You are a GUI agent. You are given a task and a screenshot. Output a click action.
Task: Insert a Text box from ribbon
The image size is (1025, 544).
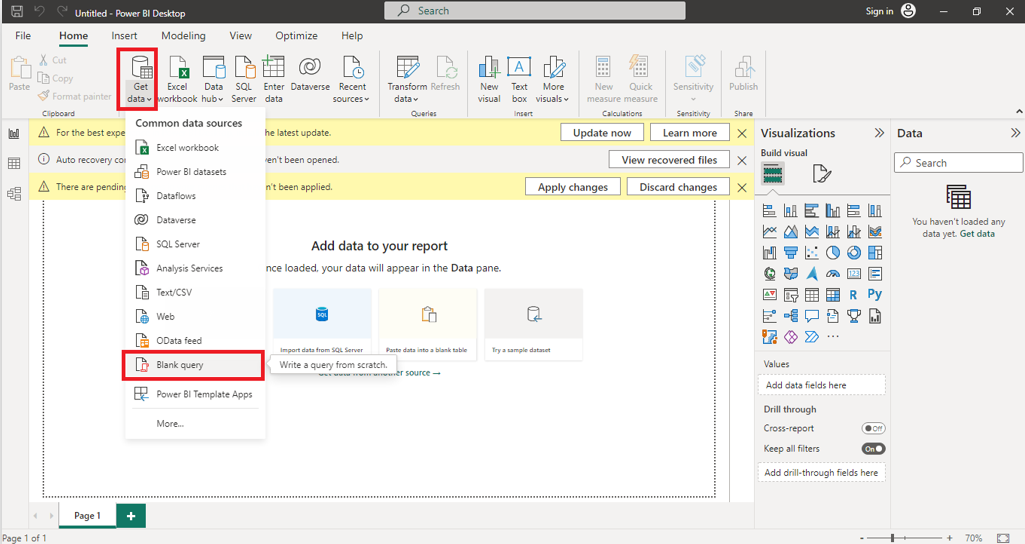click(519, 80)
